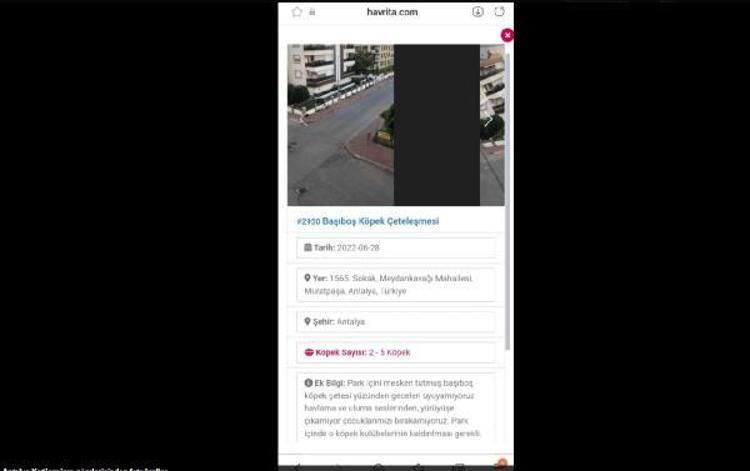Click the padlock site security icon

coord(313,12)
